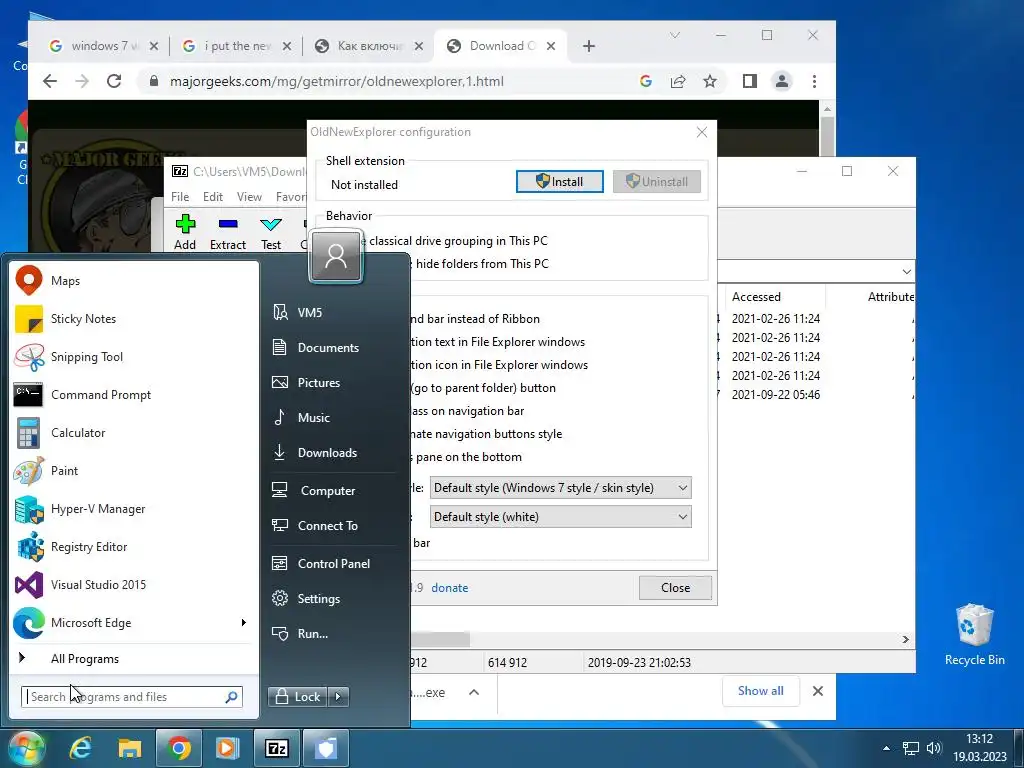Click the network icon in system tray
Viewport: 1024px width, 768px height.
tap(910, 748)
